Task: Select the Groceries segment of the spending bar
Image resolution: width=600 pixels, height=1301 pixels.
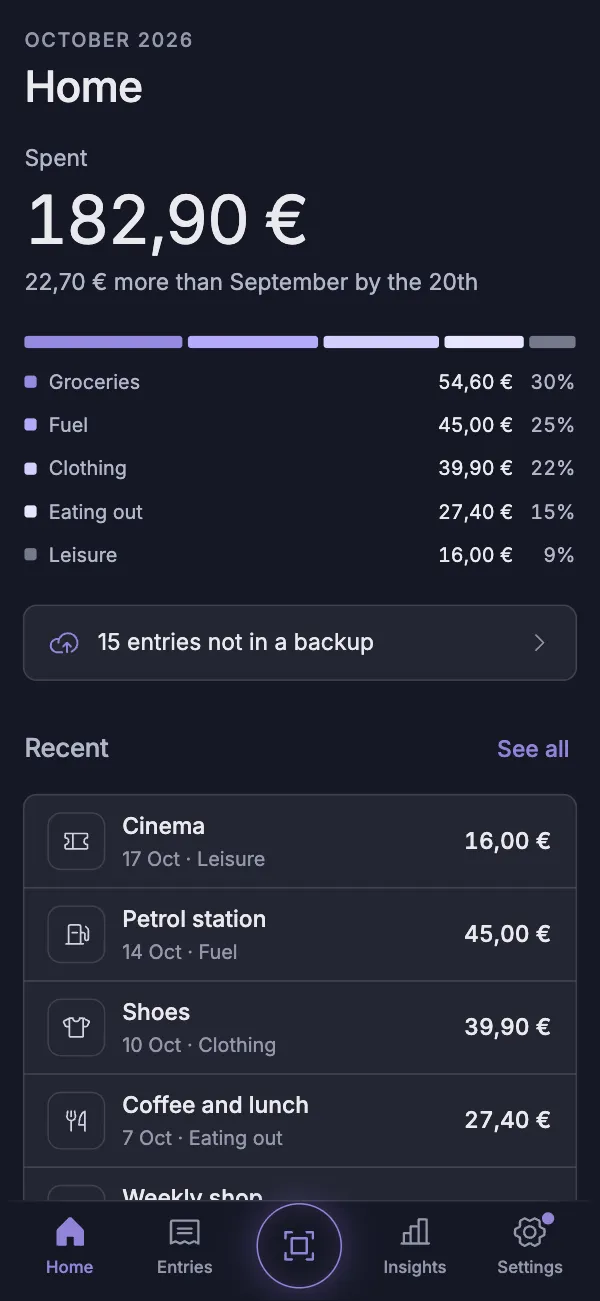Action: (103, 342)
